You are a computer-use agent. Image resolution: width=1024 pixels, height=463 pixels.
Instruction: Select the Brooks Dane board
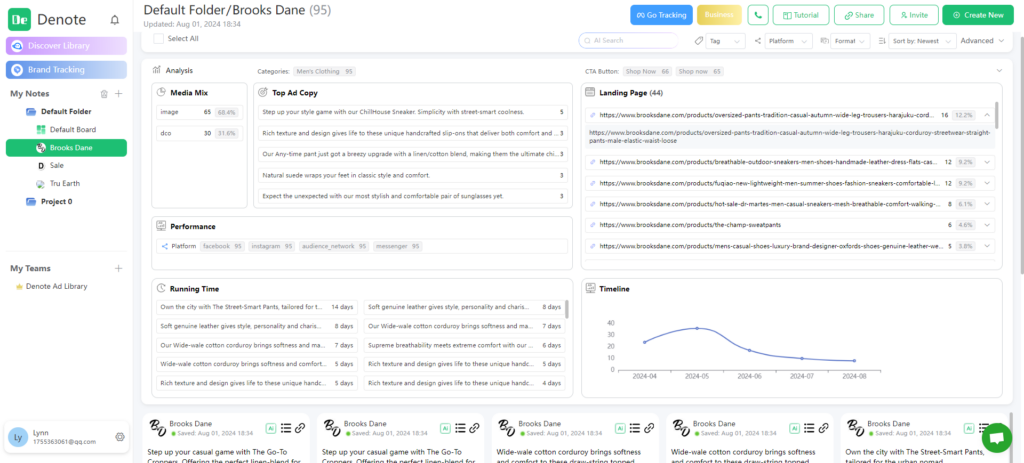click(x=66, y=148)
